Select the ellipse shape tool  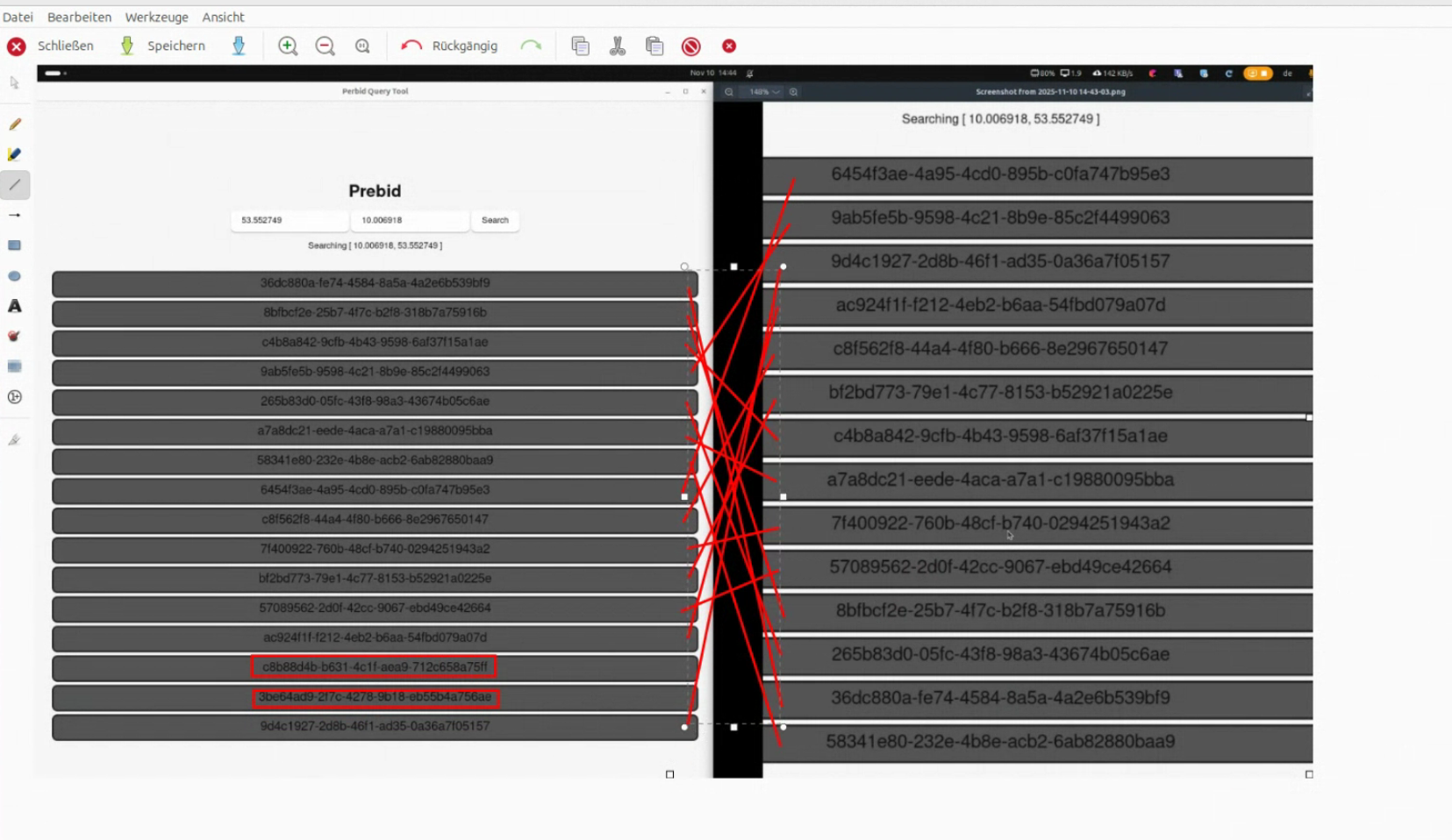pyautogui.click(x=15, y=276)
